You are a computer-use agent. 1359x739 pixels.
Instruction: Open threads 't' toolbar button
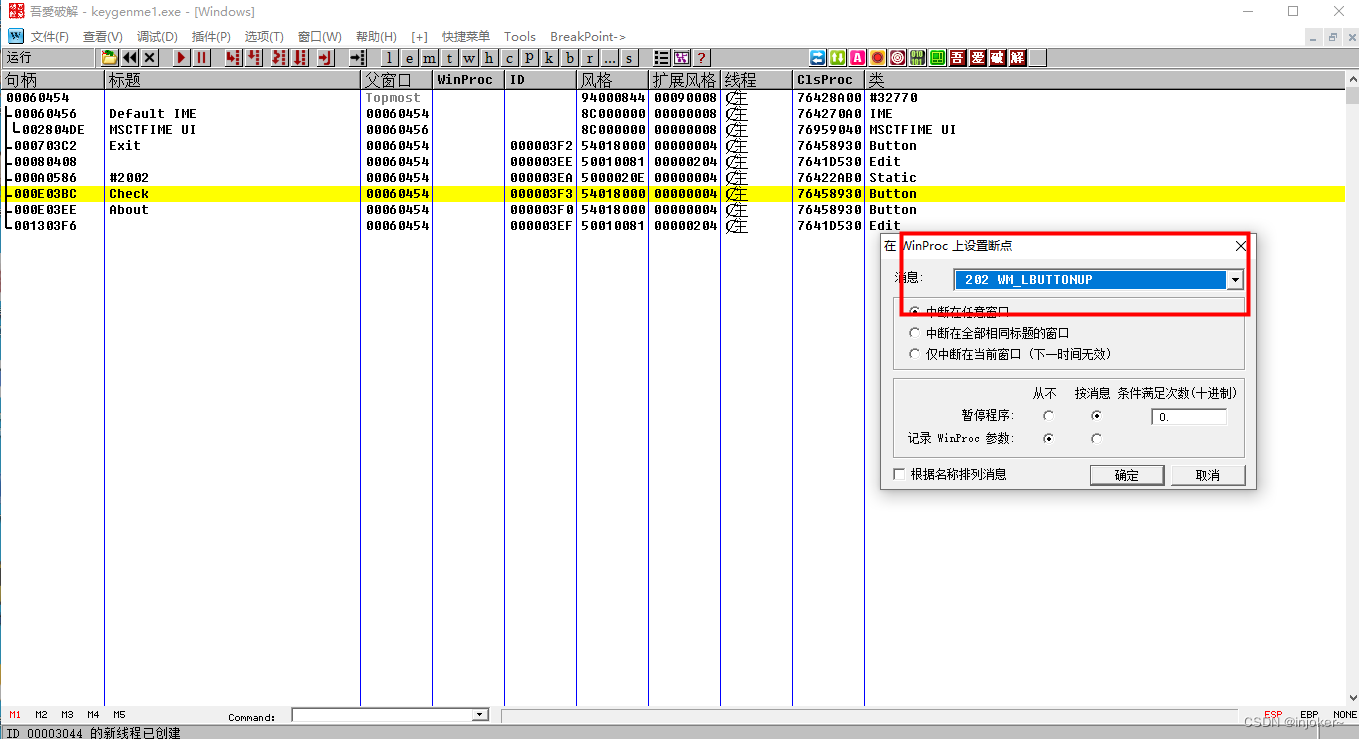coord(449,58)
